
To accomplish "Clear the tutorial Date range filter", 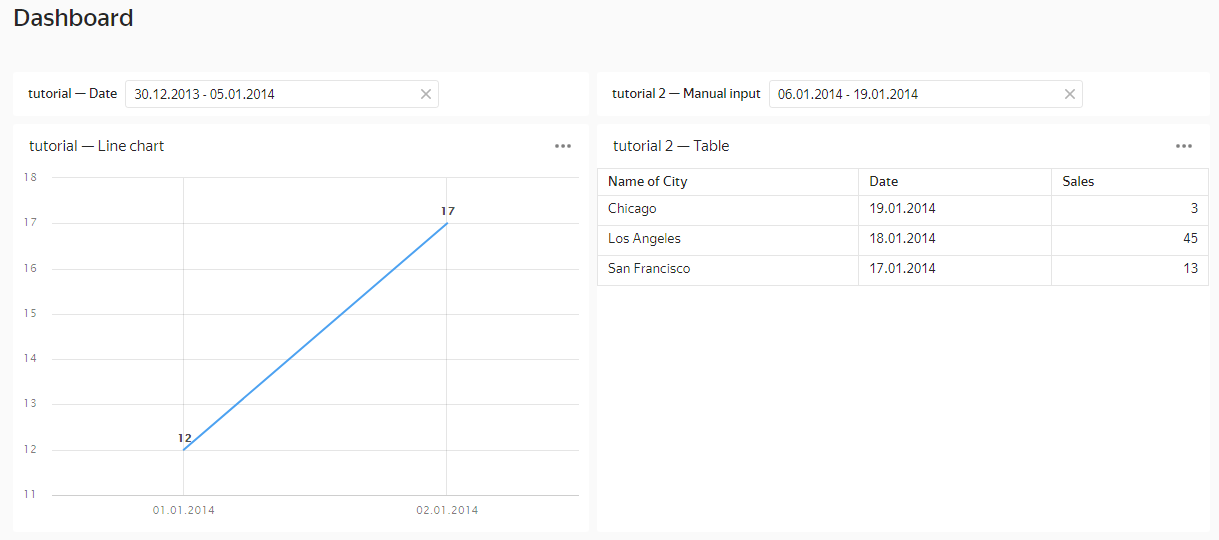I will 425,94.
